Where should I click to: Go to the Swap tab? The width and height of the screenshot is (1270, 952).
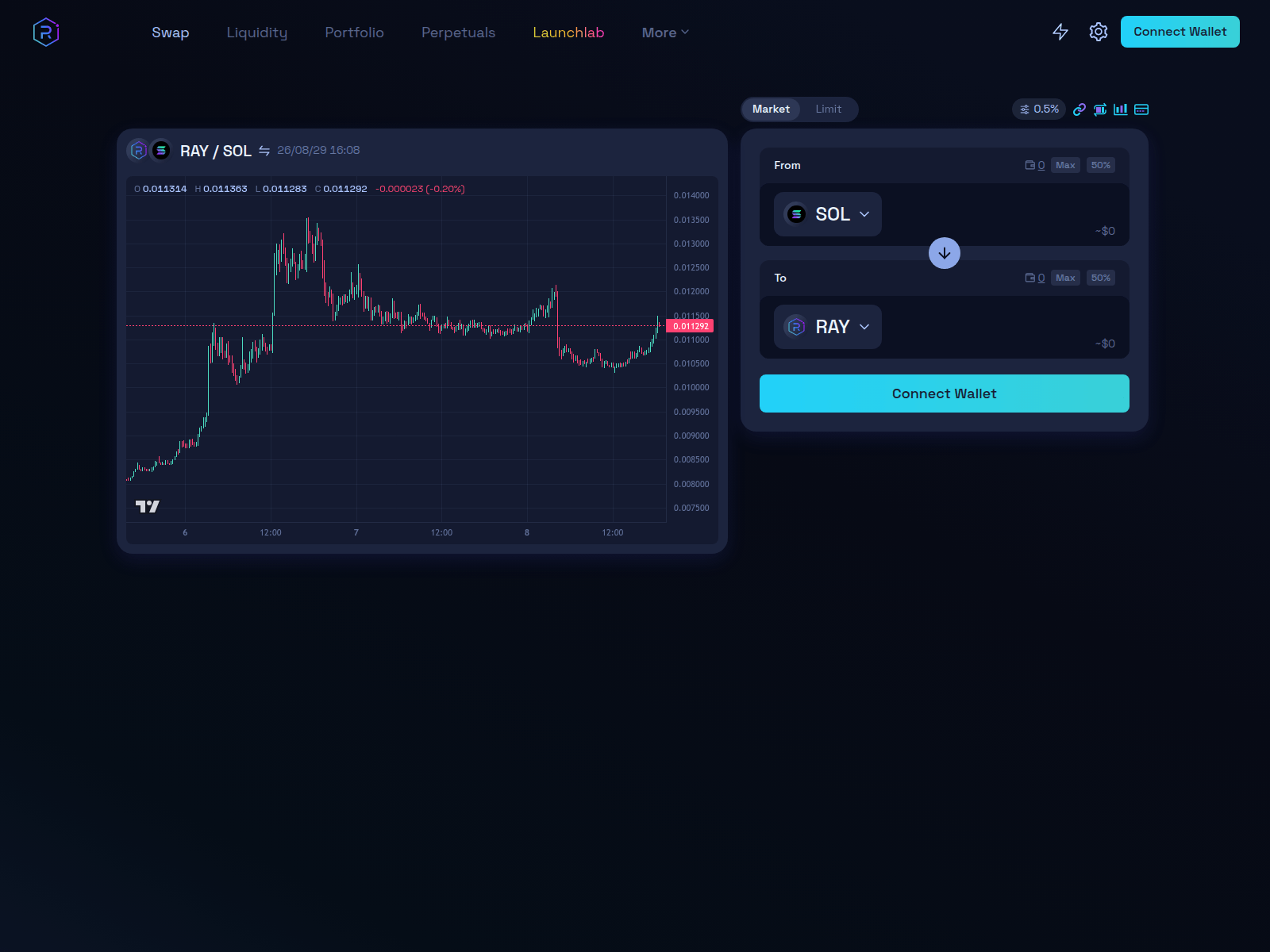pos(171,33)
